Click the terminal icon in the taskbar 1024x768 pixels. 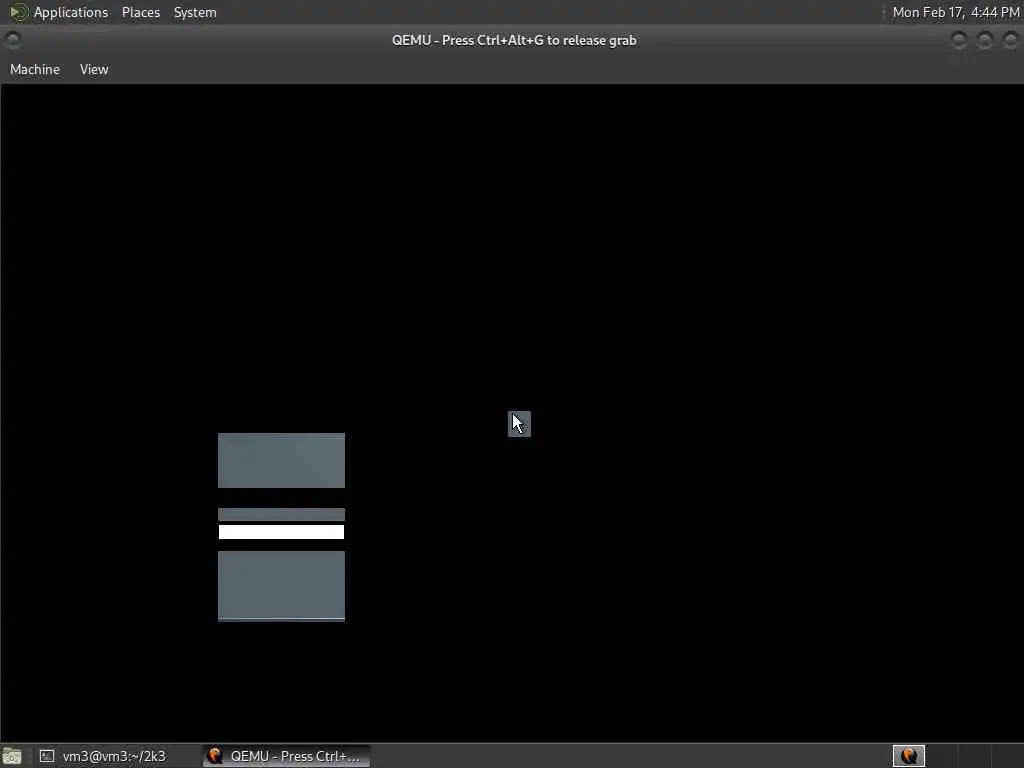[x=46, y=756]
